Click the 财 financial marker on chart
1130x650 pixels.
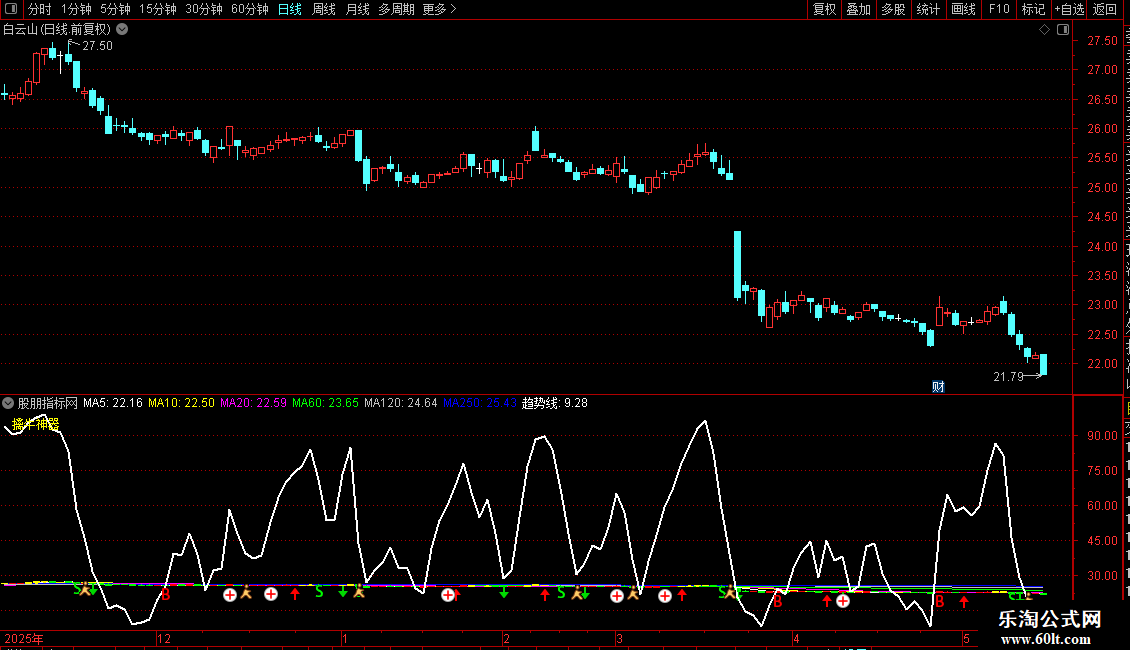tap(938, 387)
